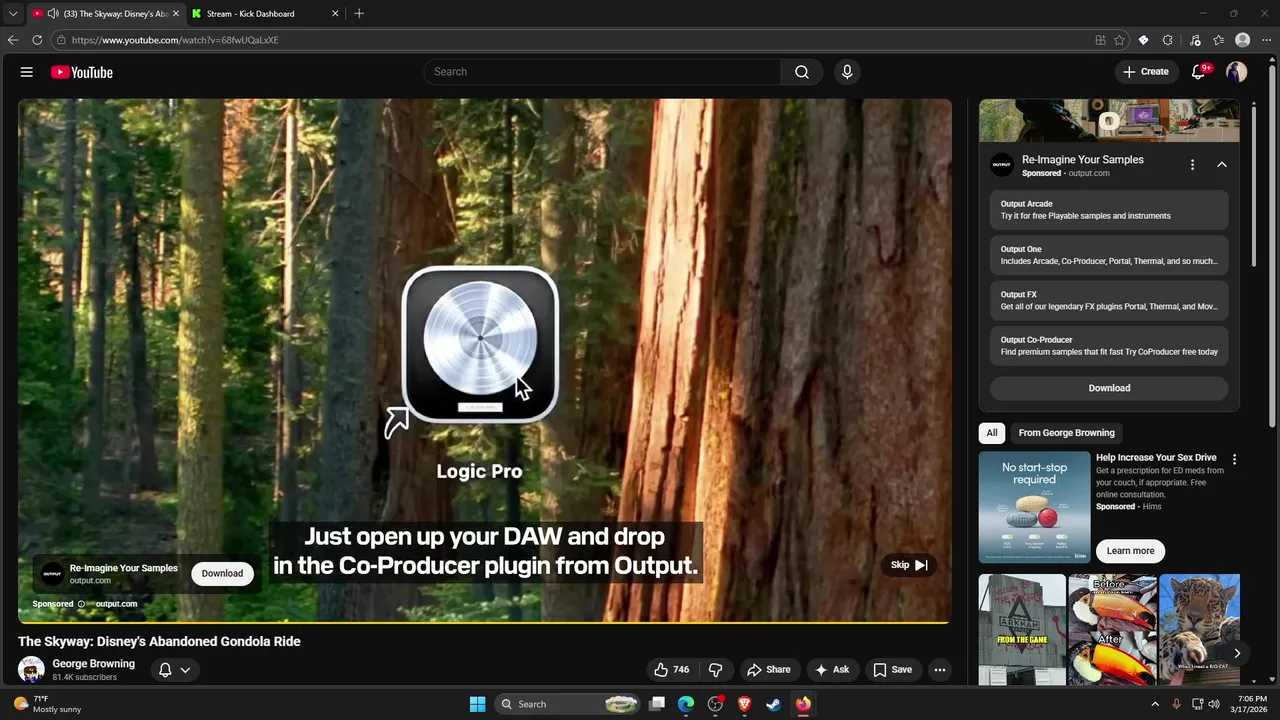
Task: Open the Output Arcade ad card
Action: click(1109, 210)
